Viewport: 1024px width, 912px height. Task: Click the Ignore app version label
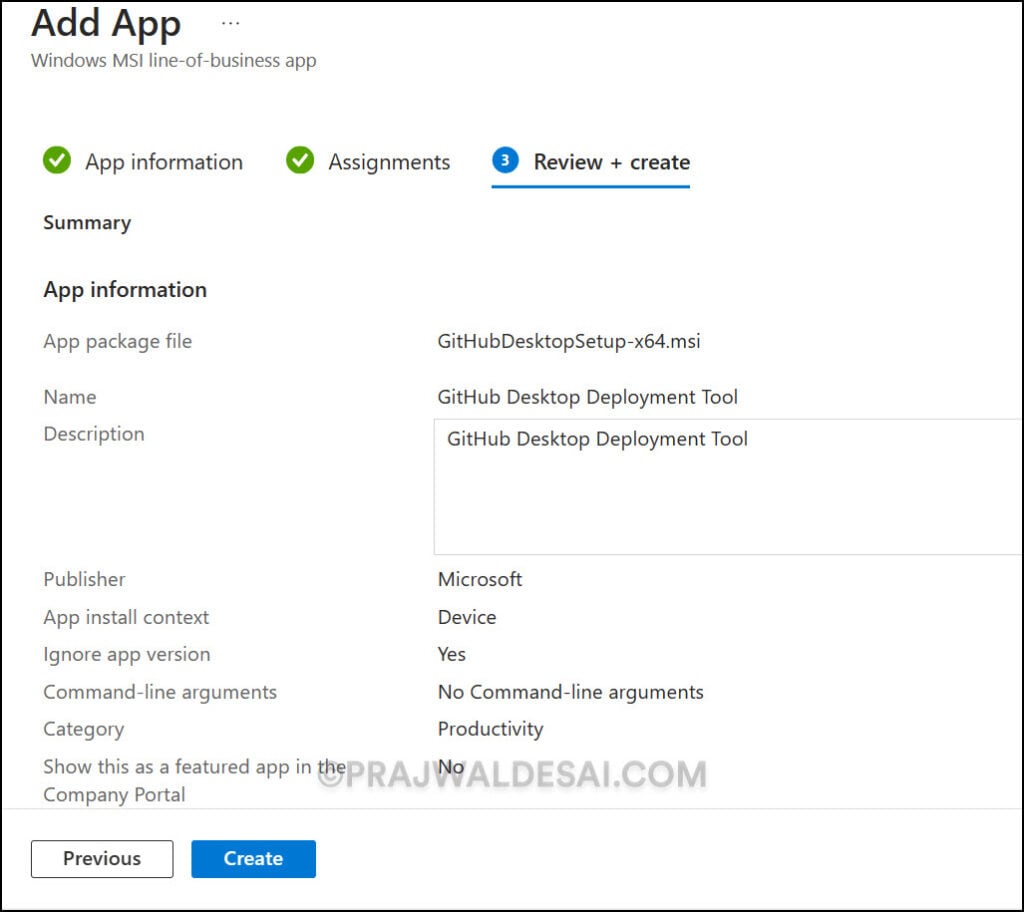coord(127,655)
